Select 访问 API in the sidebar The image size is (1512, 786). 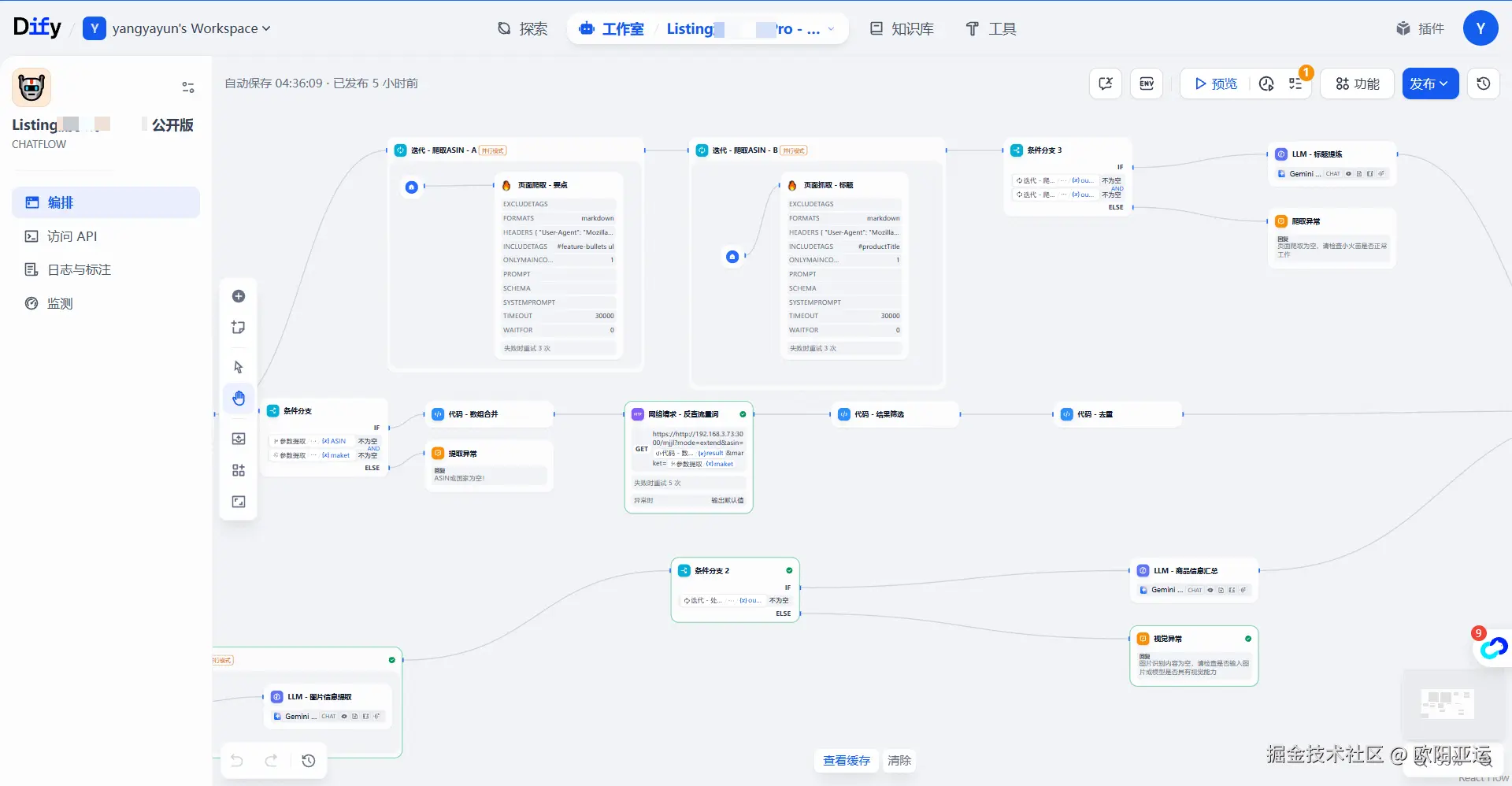(x=72, y=236)
